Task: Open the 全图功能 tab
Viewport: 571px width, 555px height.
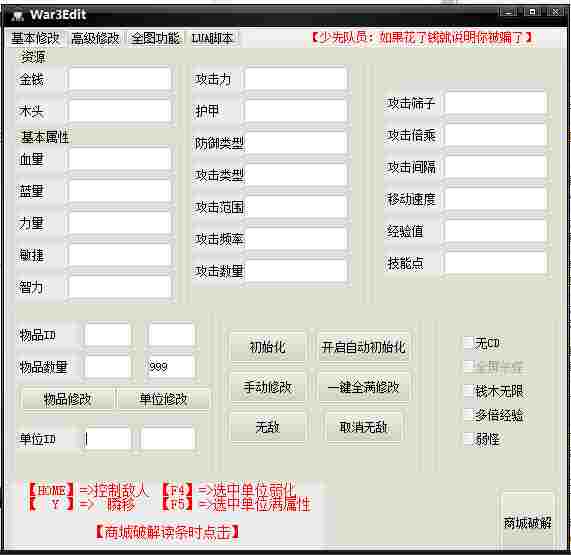Action: click(x=155, y=38)
